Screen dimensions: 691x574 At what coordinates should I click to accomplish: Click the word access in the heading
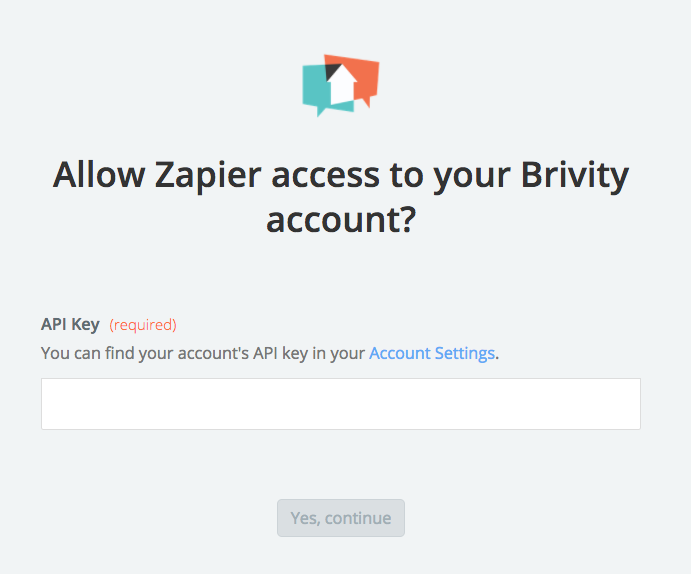(325, 176)
